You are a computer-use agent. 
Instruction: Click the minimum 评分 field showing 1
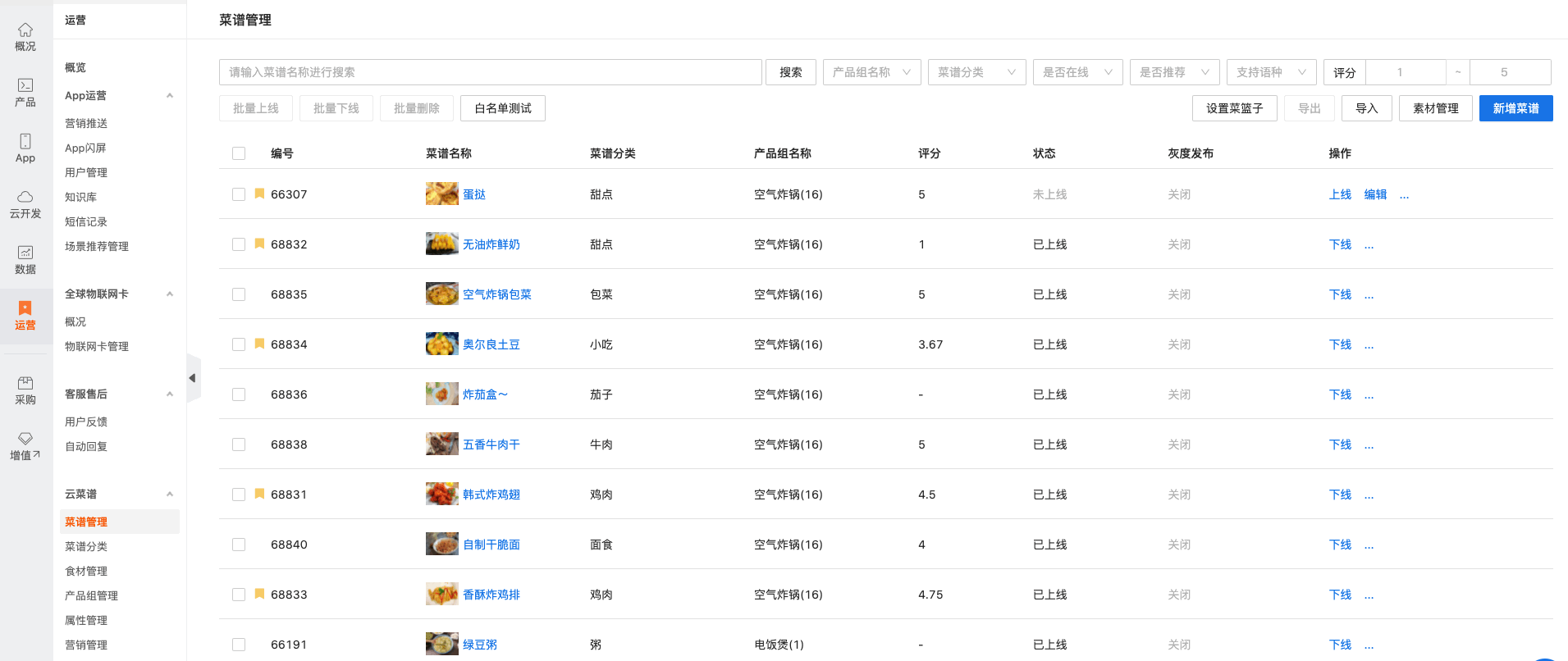1405,72
